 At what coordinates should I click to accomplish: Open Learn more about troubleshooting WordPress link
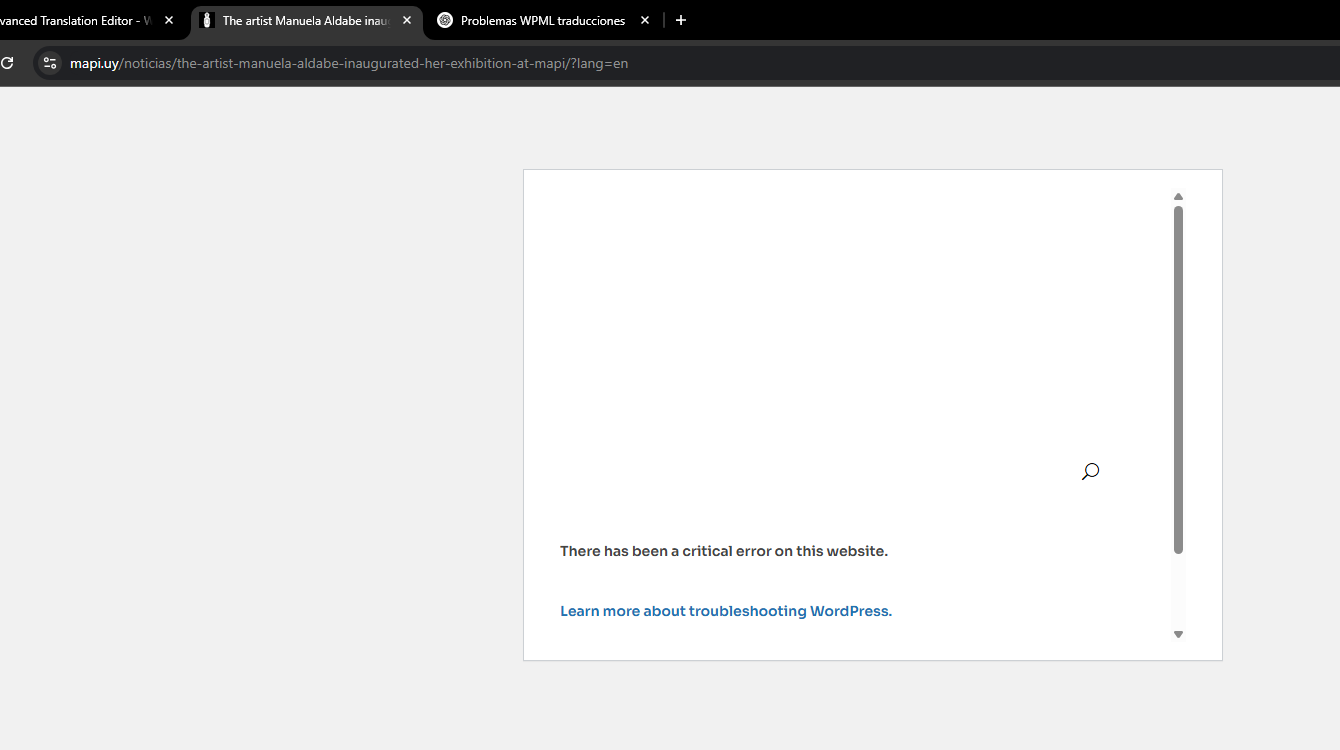[725, 611]
